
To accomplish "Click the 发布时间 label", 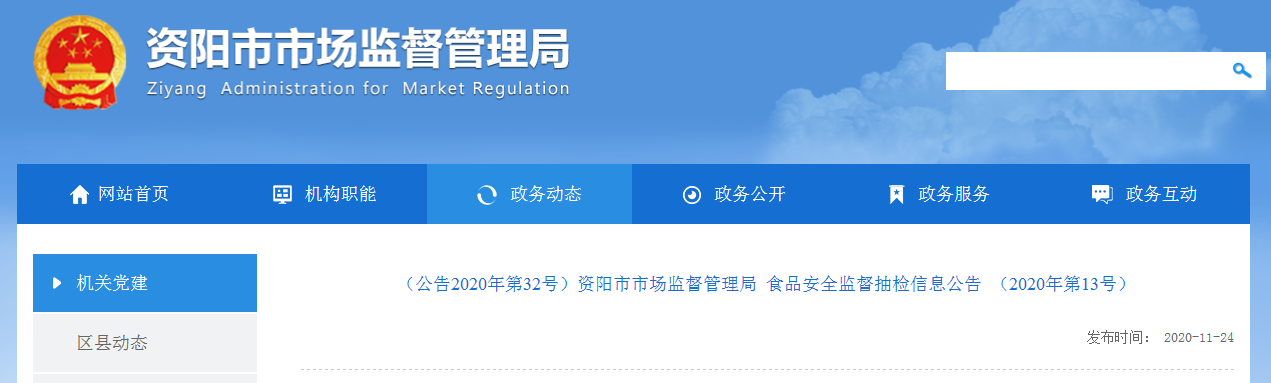I will pyautogui.click(x=1118, y=338).
